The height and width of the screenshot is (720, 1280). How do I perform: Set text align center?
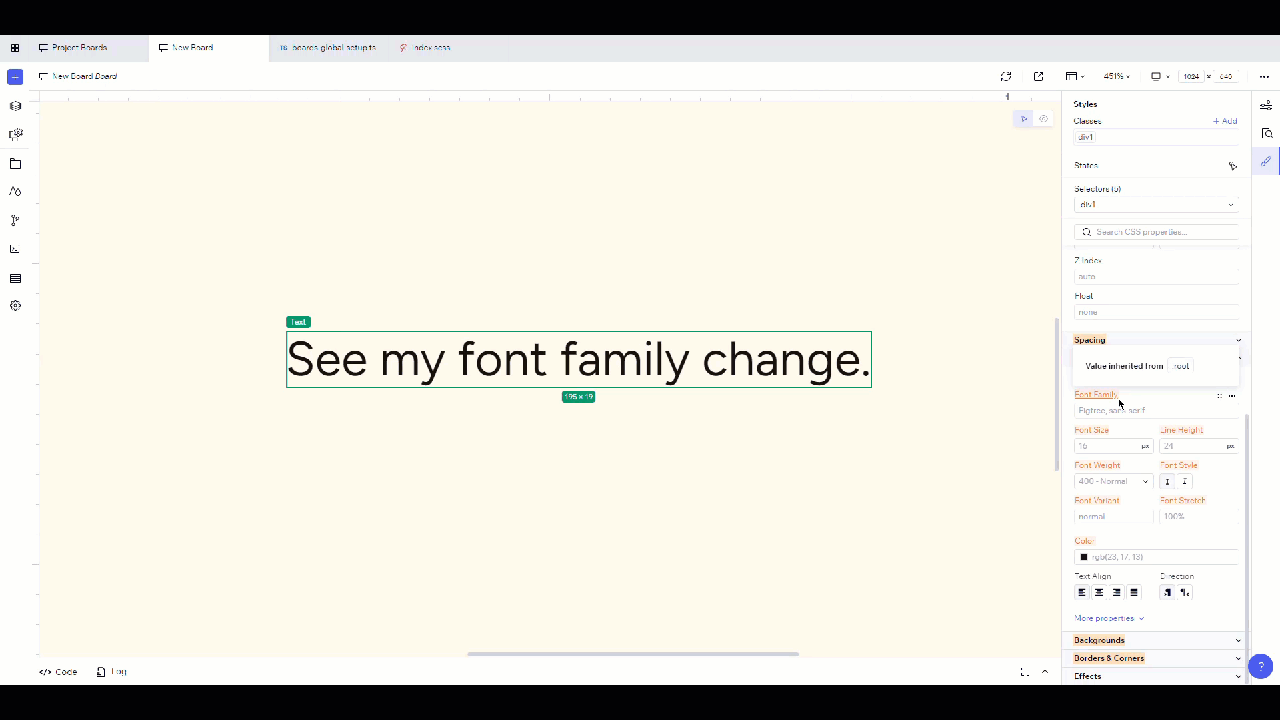[1099, 592]
